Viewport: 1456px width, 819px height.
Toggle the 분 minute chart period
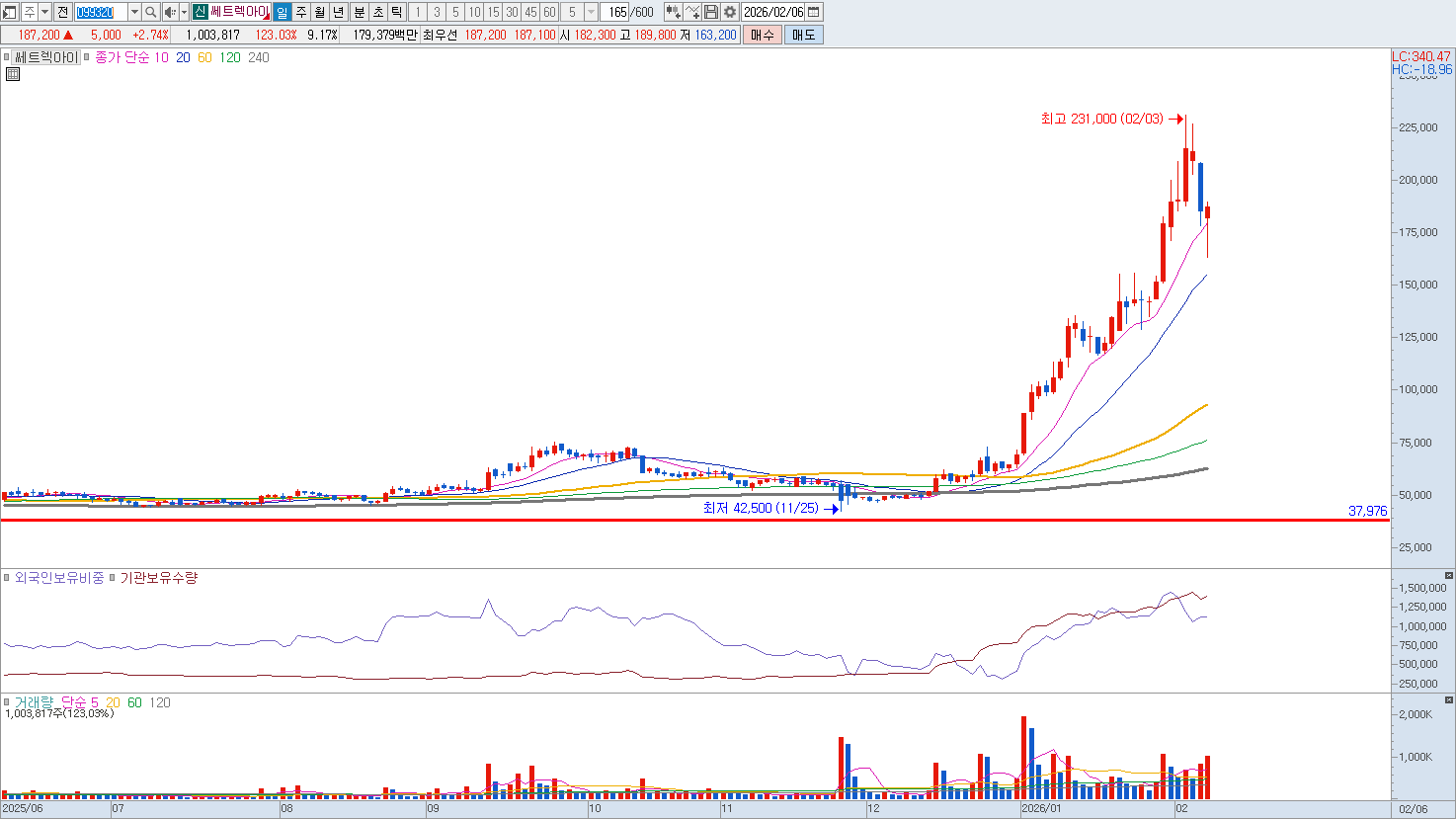click(x=359, y=12)
